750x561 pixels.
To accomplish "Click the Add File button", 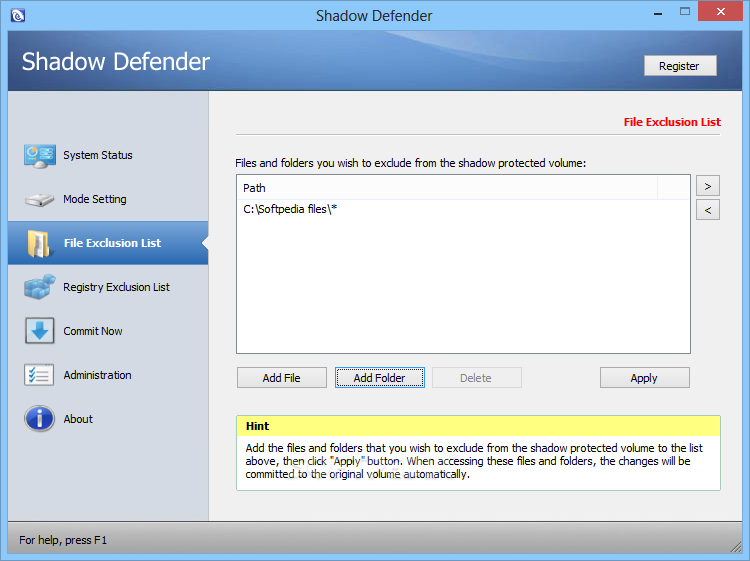I will click(282, 378).
